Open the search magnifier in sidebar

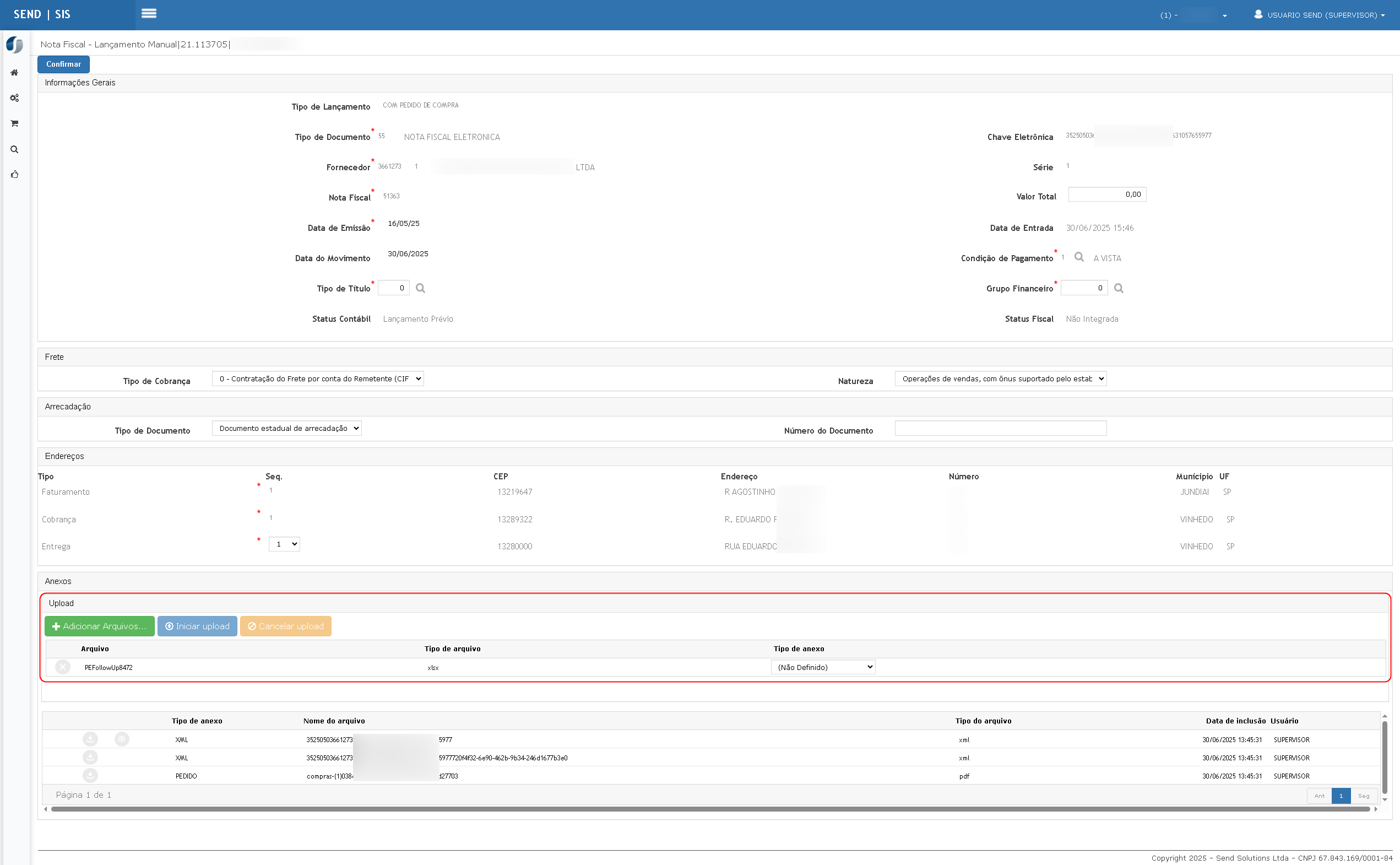point(14,149)
